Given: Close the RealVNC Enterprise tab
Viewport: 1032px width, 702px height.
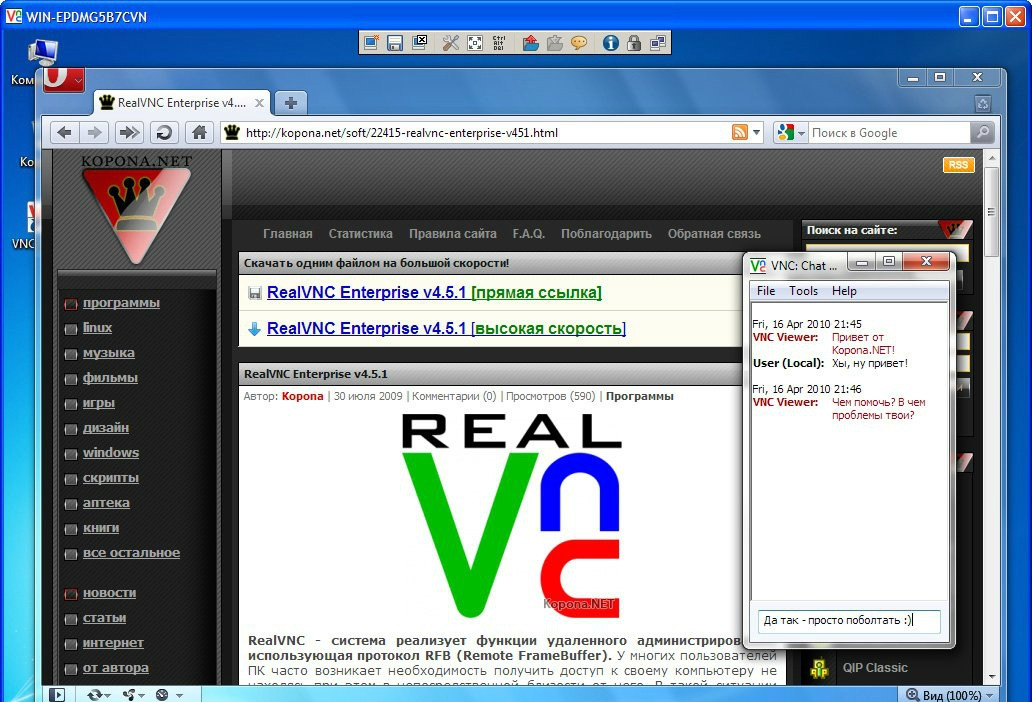Looking at the screenshot, I should click(x=259, y=103).
